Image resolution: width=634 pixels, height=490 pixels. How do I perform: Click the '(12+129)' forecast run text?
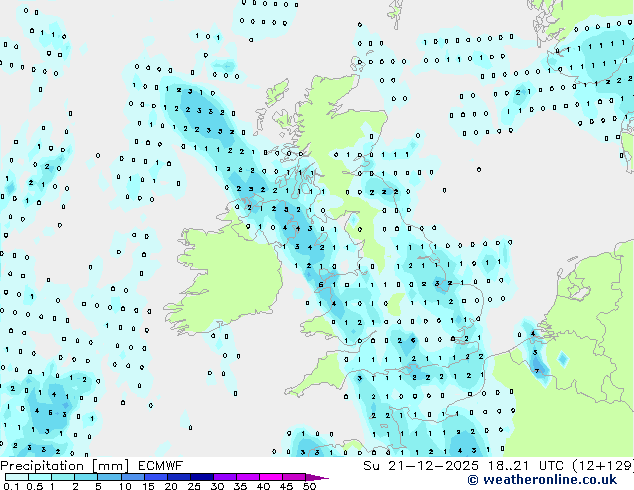603,466
